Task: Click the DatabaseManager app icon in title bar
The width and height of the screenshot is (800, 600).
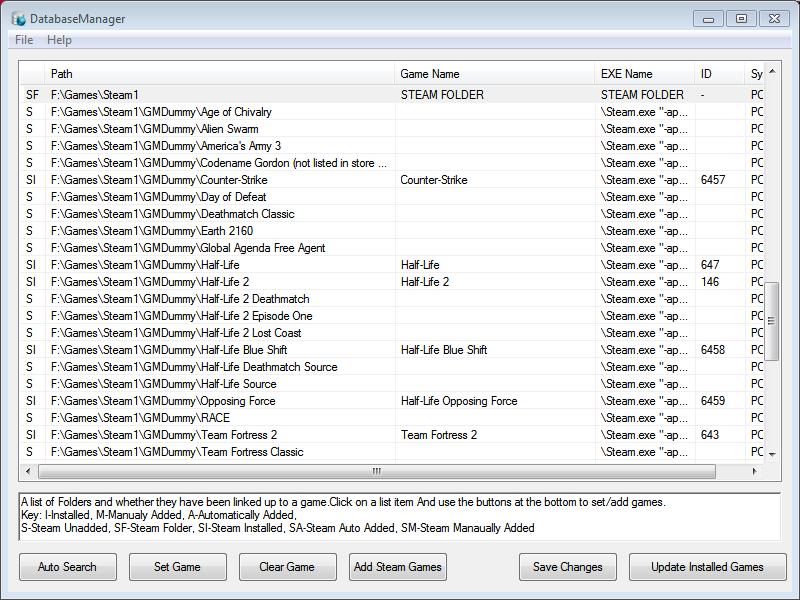Action: click(18, 19)
